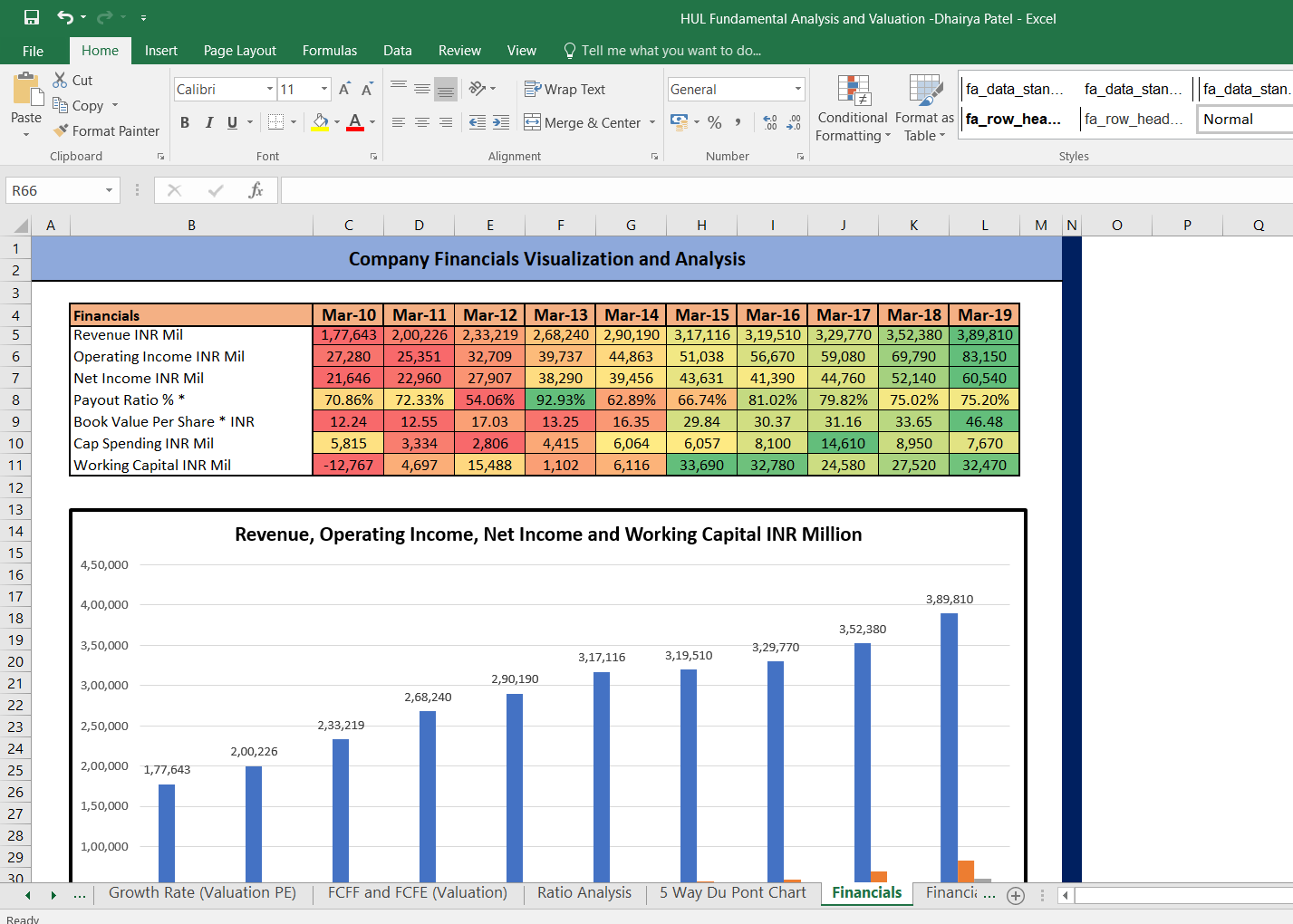
Task: Click the Insert Function fx icon
Action: click(256, 190)
